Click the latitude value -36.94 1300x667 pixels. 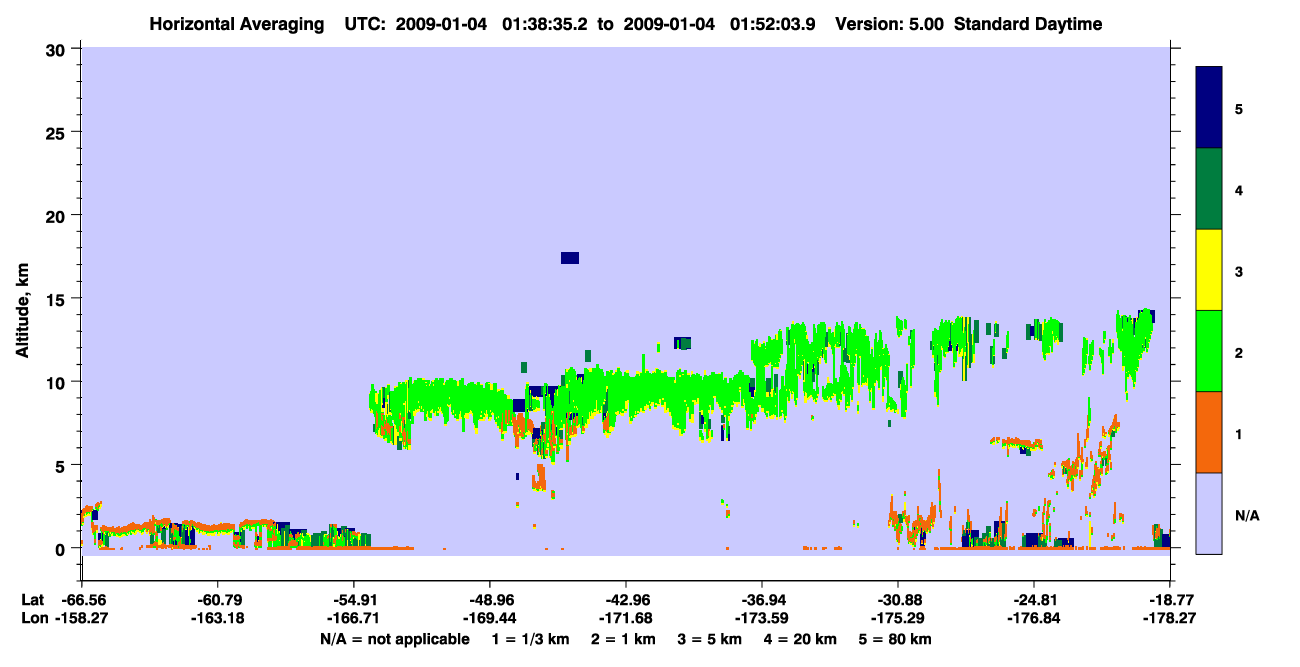(762, 600)
